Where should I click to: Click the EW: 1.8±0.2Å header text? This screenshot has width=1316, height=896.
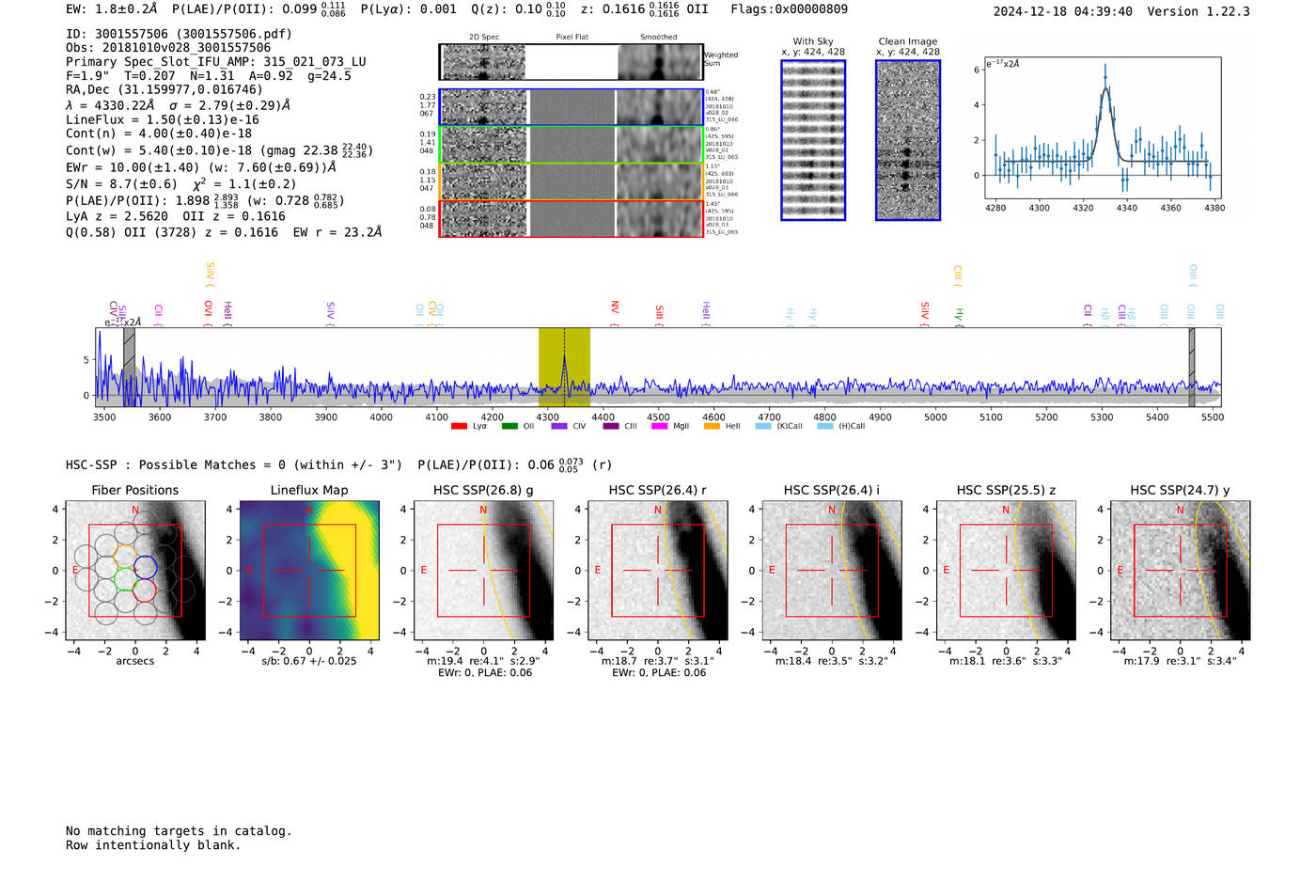(112, 9)
